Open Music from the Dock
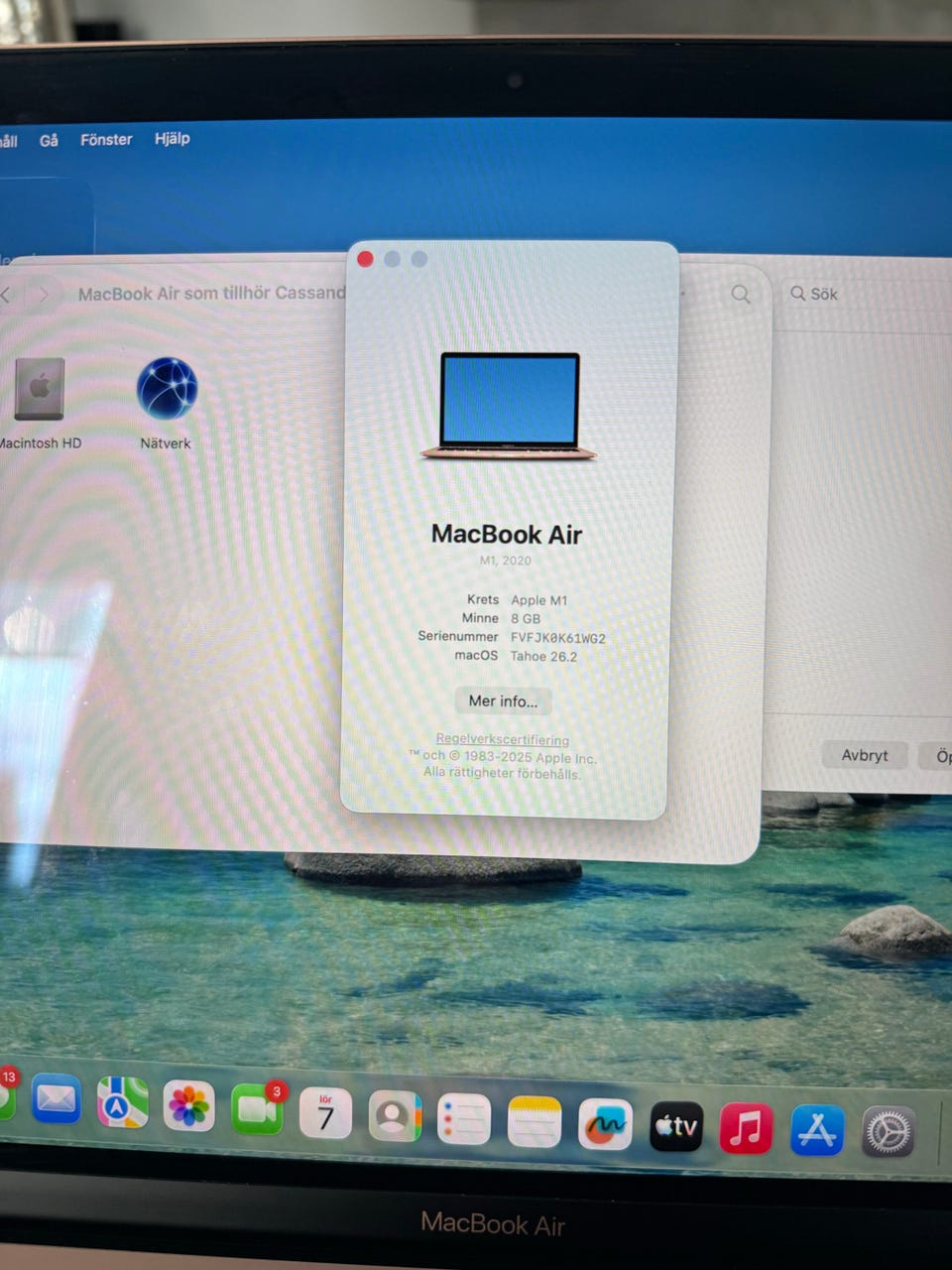952x1270 pixels. (x=746, y=1128)
